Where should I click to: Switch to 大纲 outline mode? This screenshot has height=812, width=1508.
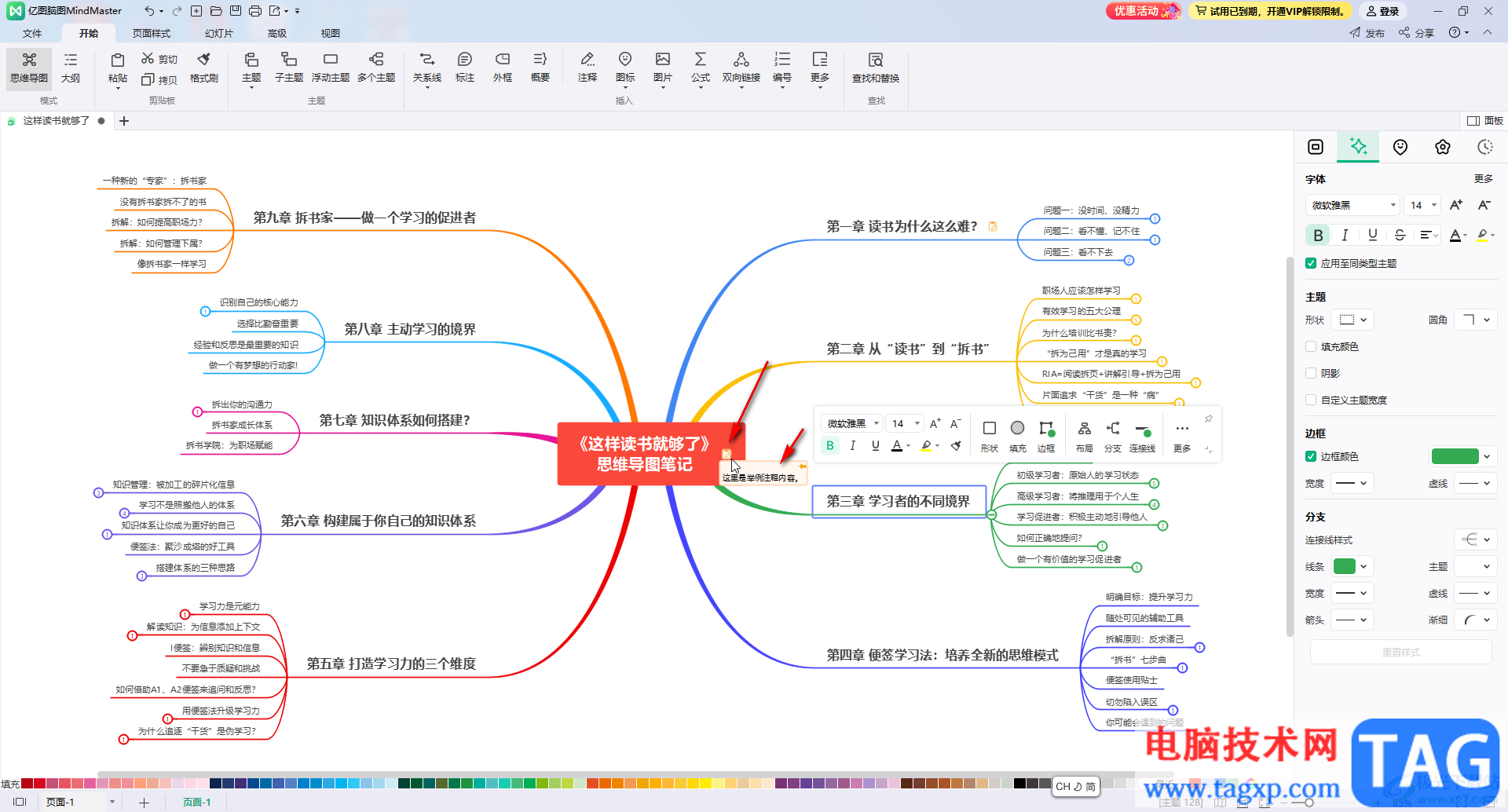pyautogui.click(x=71, y=67)
